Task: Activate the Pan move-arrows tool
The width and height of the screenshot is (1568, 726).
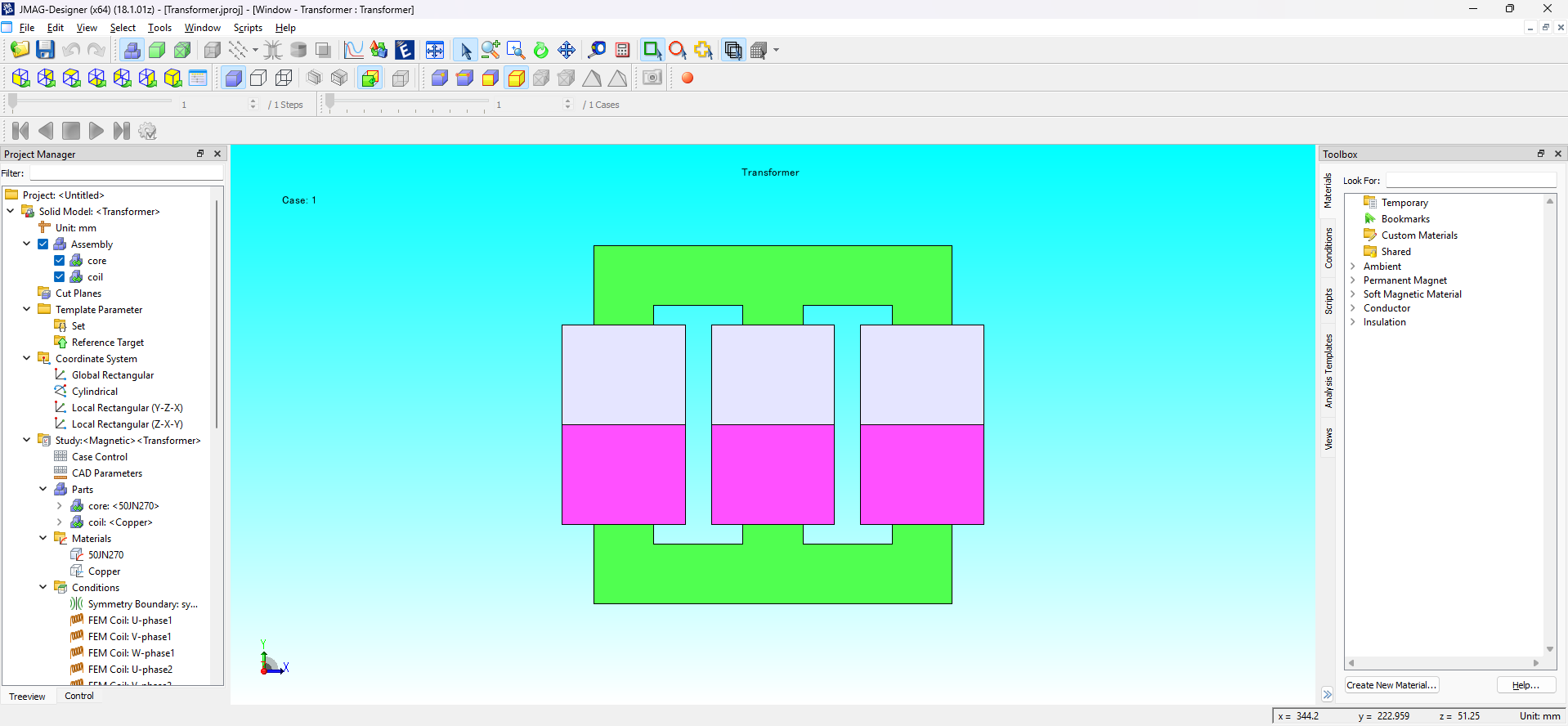Action: click(566, 51)
